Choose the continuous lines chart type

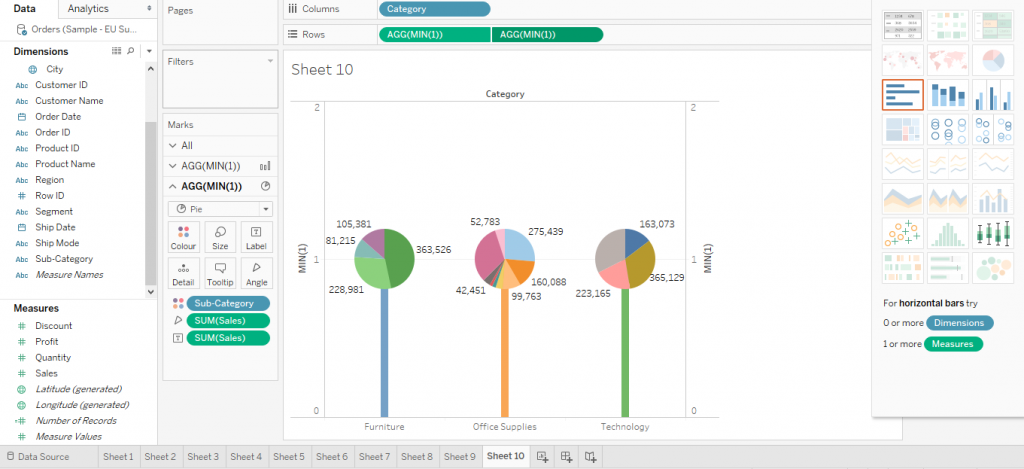[903, 164]
